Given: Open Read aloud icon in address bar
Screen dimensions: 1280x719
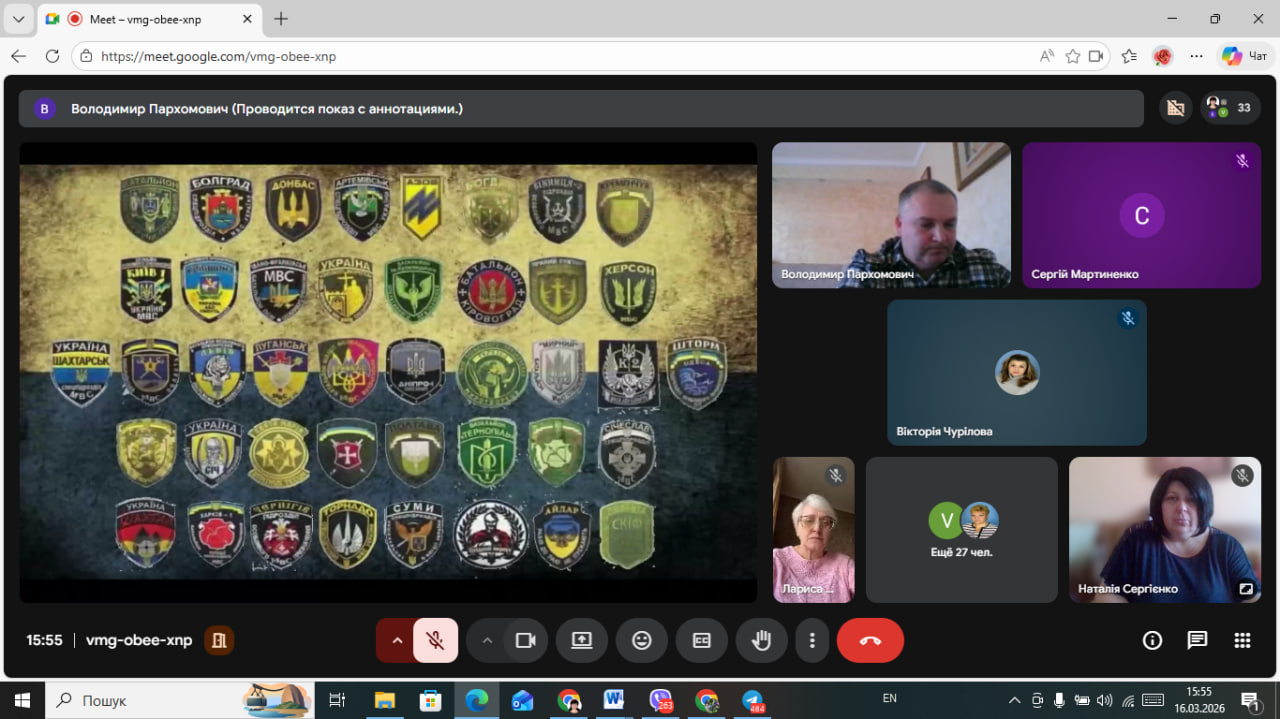Looking at the screenshot, I should pyautogui.click(x=1047, y=56).
